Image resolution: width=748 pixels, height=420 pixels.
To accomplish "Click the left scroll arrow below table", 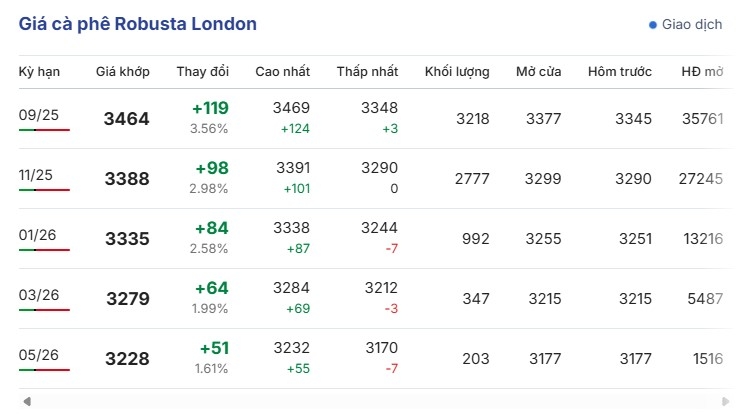I will (x=27, y=401).
